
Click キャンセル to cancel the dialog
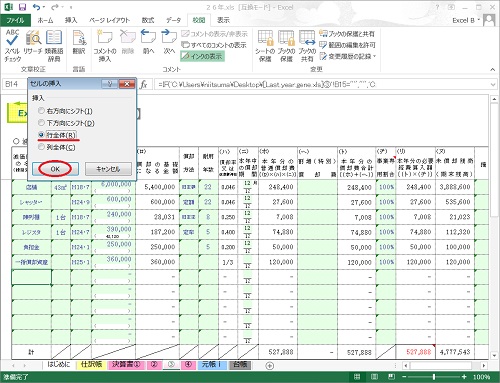[x=108, y=169]
